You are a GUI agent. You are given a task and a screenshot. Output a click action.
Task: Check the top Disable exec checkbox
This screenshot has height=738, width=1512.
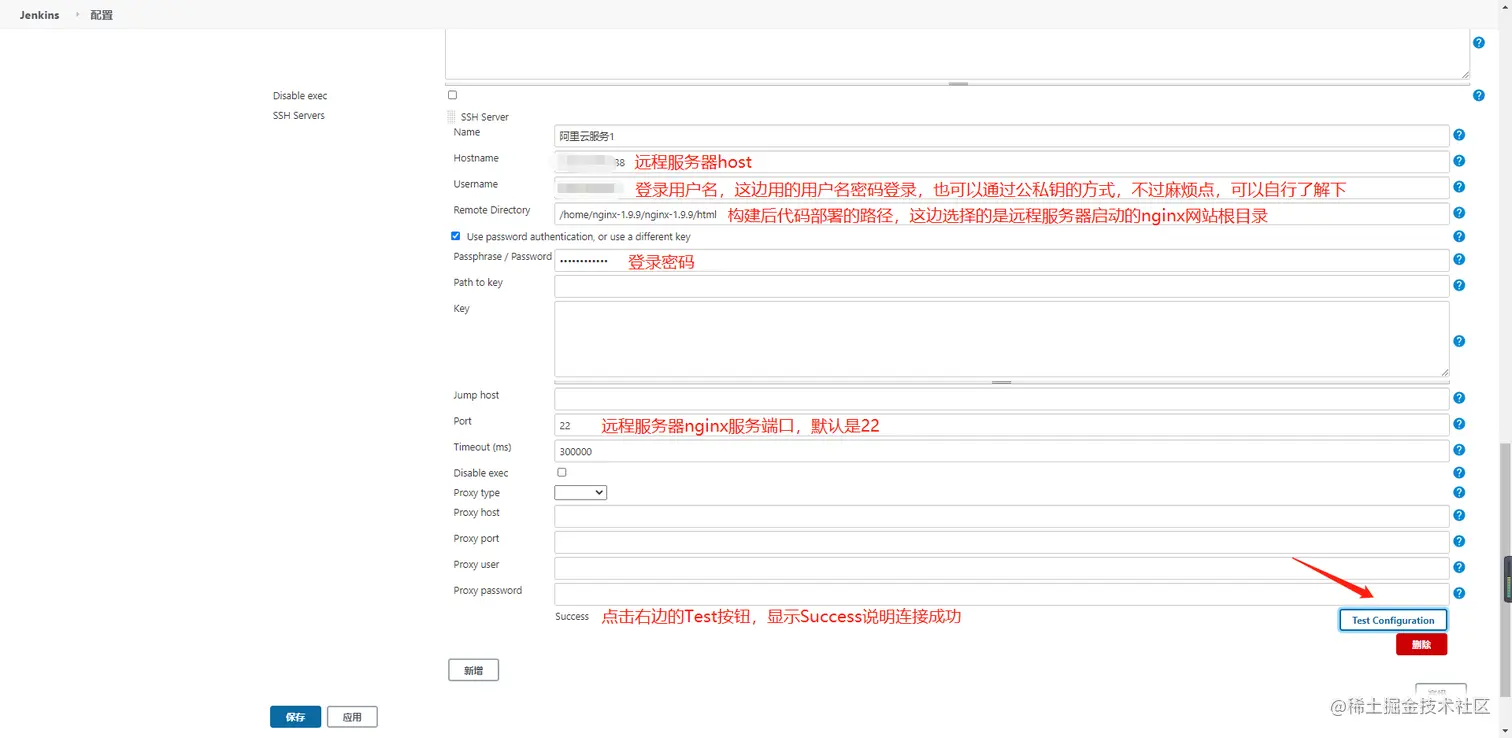(x=452, y=94)
